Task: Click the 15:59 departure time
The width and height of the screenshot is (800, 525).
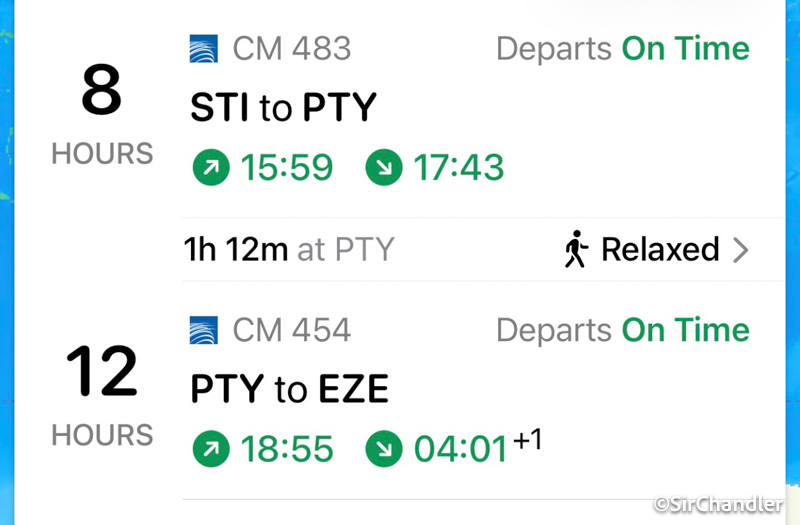Action: pyautogui.click(x=286, y=168)
